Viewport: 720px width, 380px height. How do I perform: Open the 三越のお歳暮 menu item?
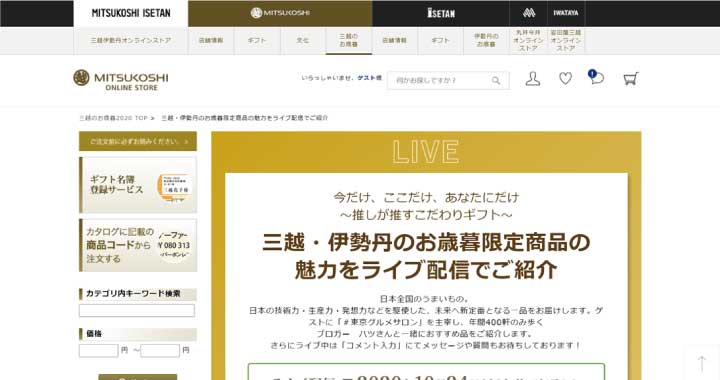pos(349,40)
